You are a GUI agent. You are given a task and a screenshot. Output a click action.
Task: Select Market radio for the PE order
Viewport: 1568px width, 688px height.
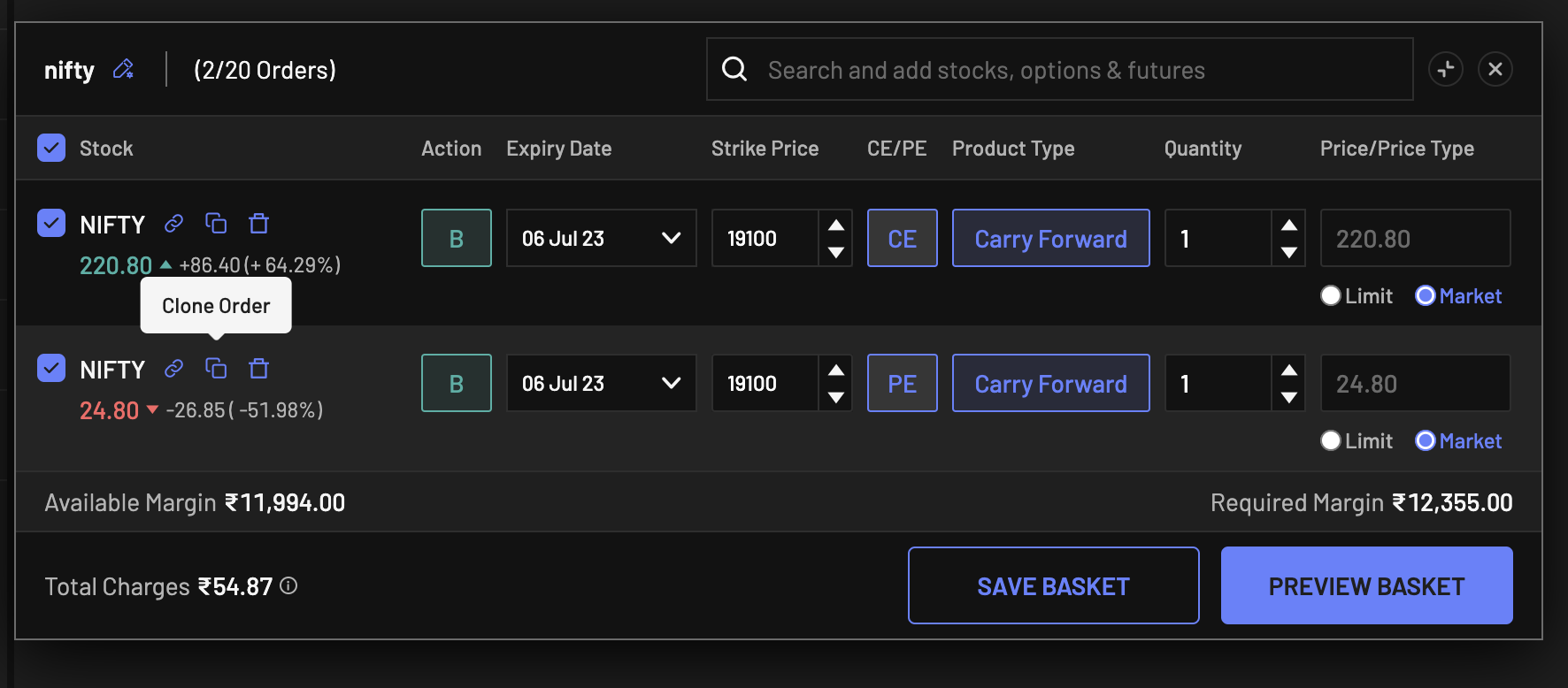pyautogui.click(x=1425, y=440)
